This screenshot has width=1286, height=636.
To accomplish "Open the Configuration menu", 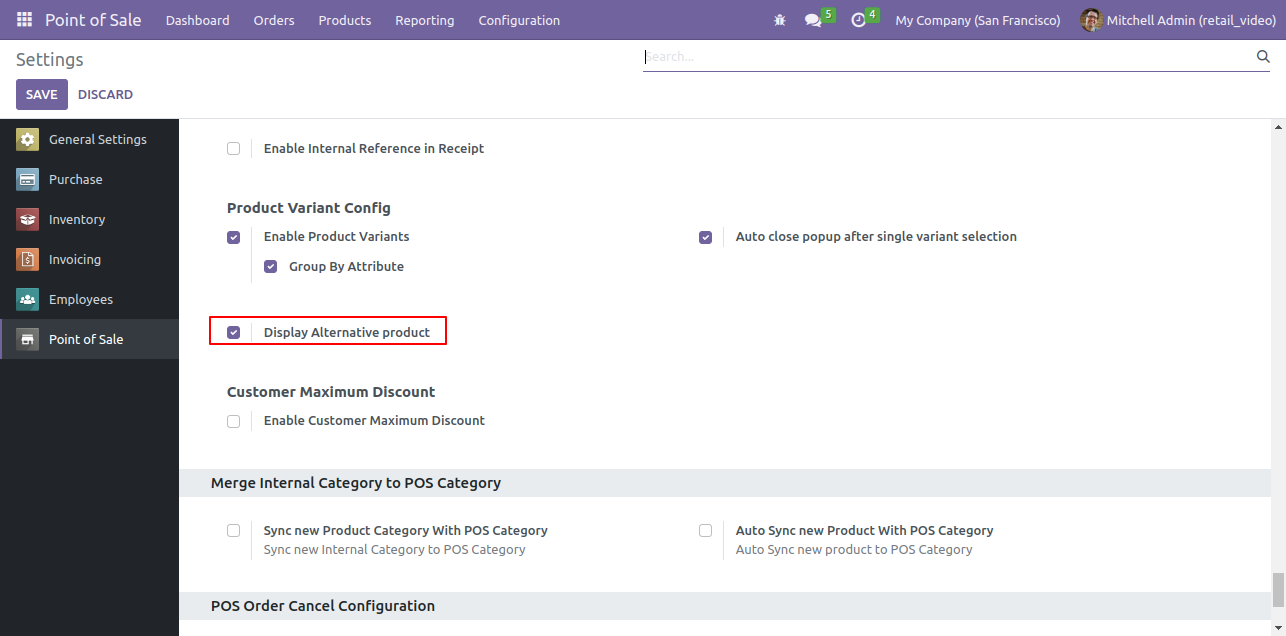I will point(519,20).
